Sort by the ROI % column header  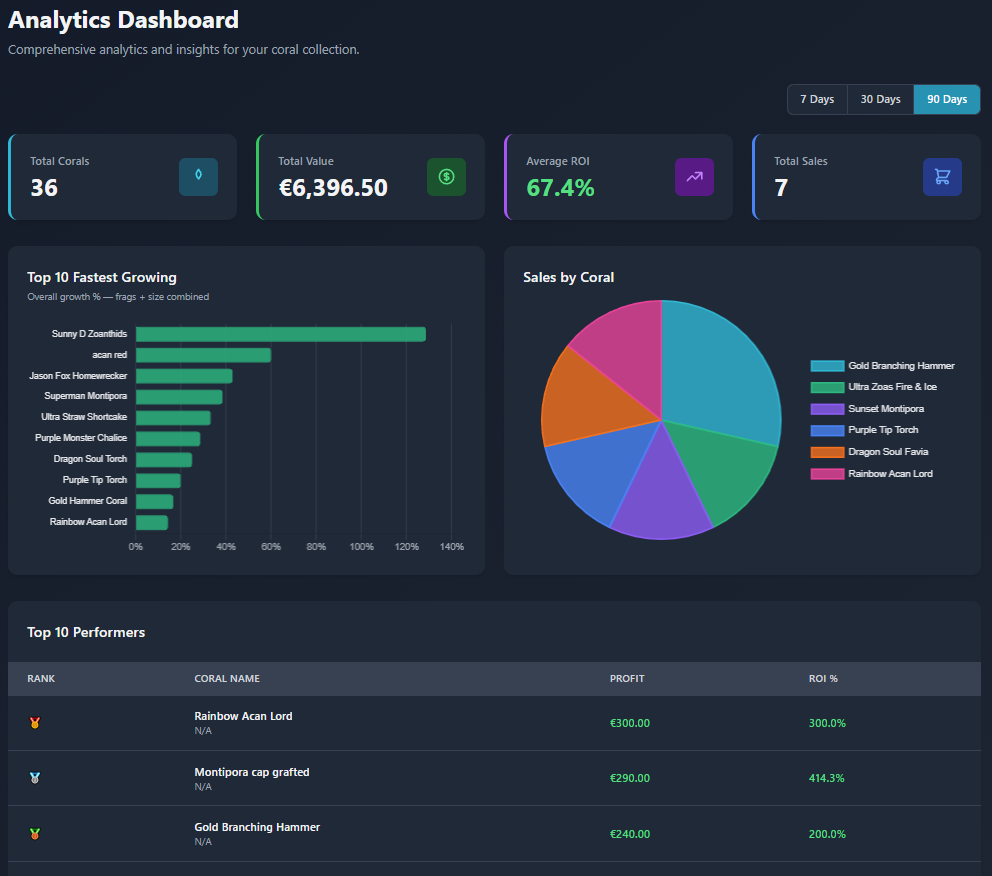point(823,678)
